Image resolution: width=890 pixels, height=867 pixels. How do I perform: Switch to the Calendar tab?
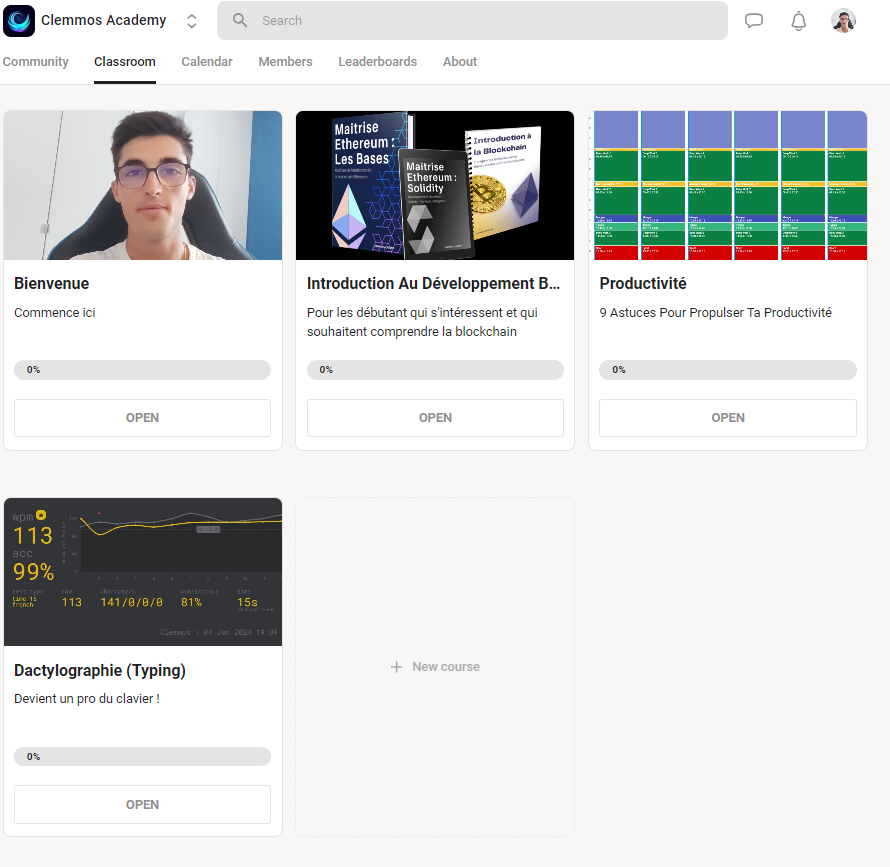pos(207,62)
